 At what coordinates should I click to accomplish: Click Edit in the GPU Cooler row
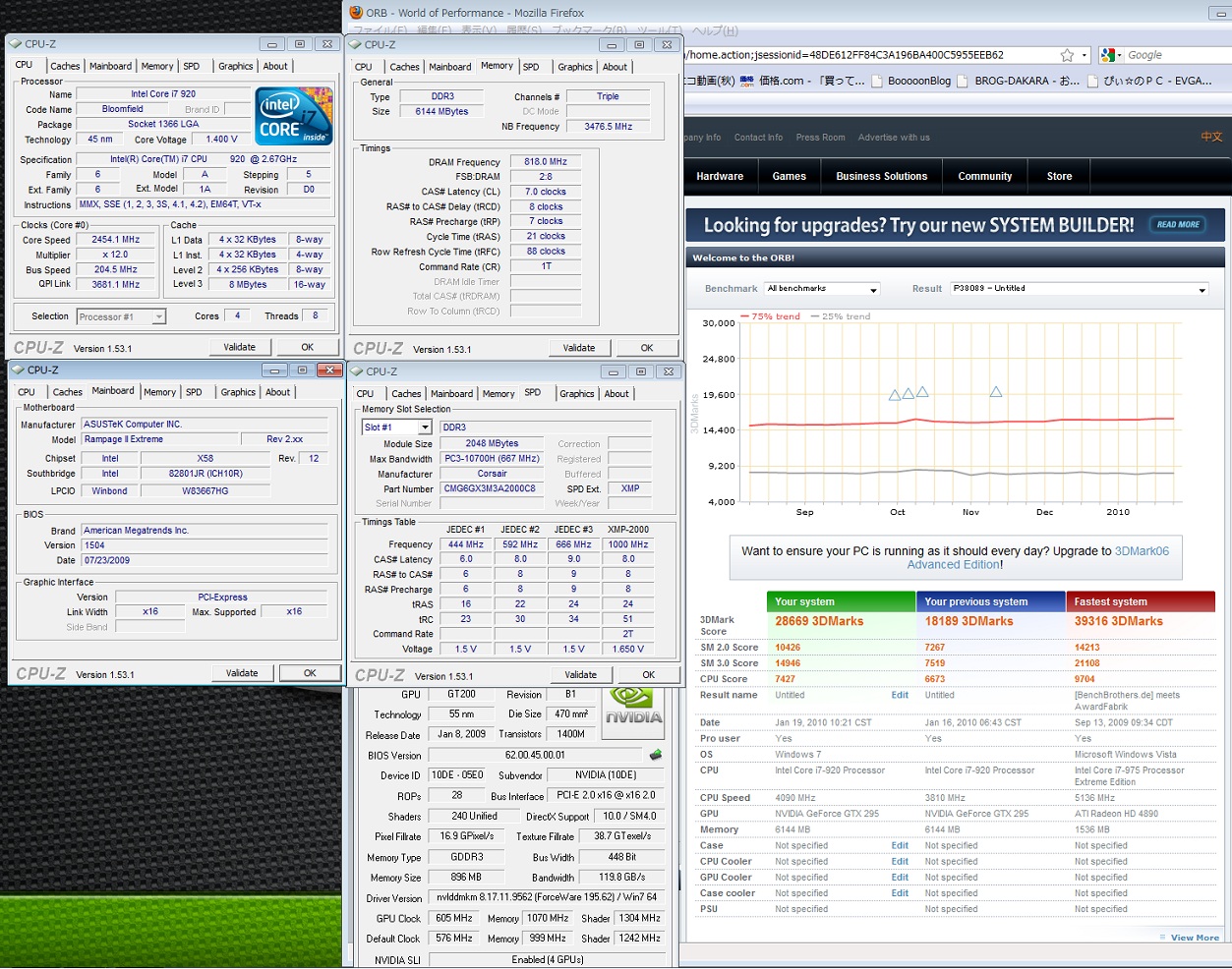pos(900,878)
